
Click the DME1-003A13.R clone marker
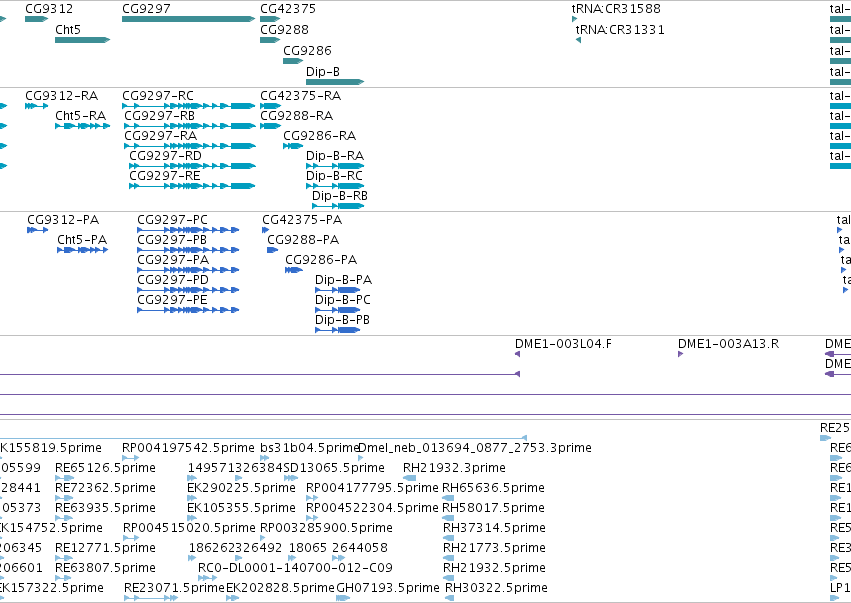(x=681, y=354)
